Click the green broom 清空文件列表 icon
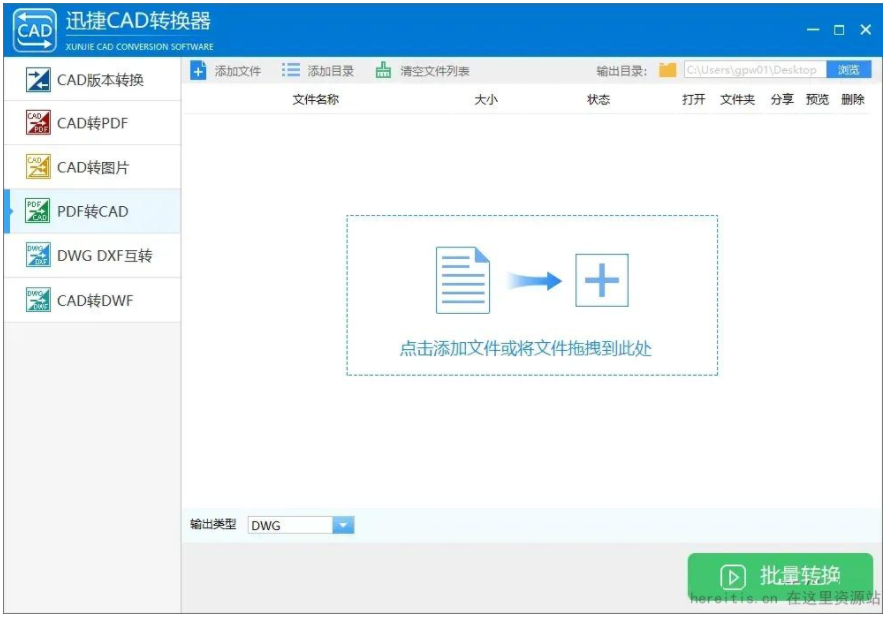Image resolution: width=886 pixels, height=619 pixels. pyautogui.click(x=383, y=70)
